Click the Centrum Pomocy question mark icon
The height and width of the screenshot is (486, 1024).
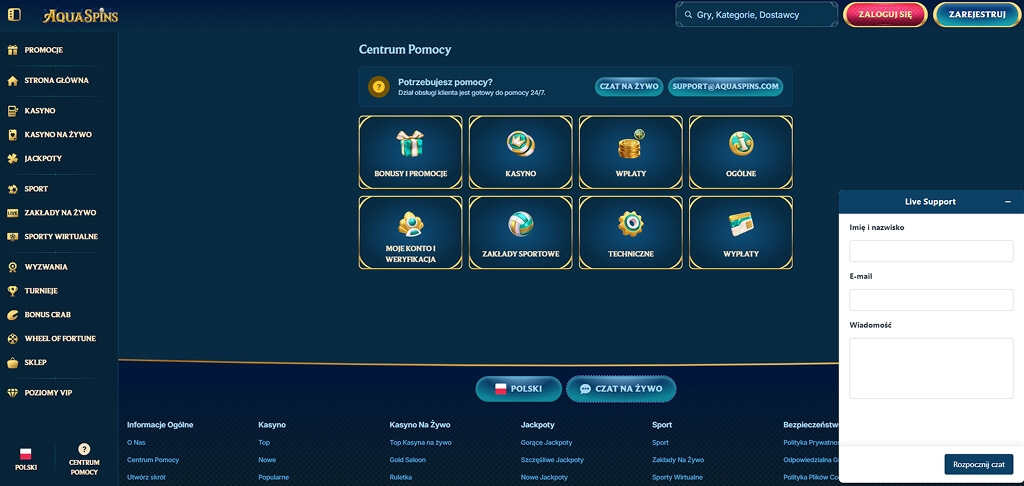coord(84,449)
